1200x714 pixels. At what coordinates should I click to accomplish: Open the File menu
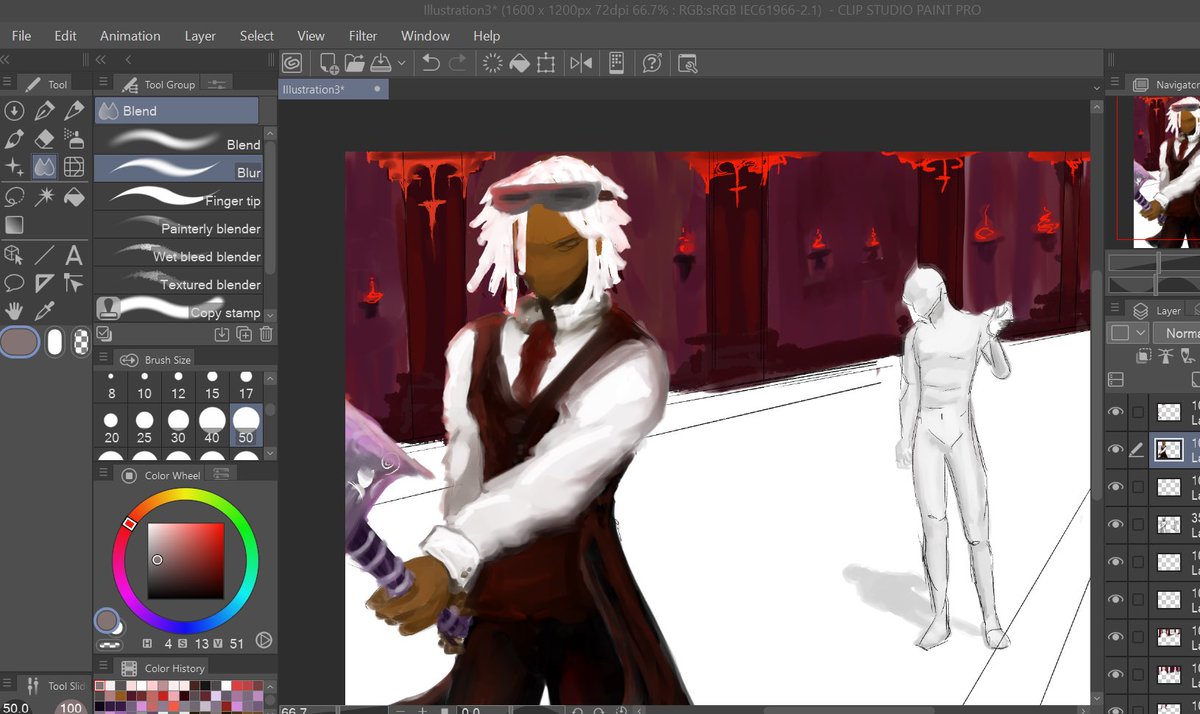pos(21,35)
